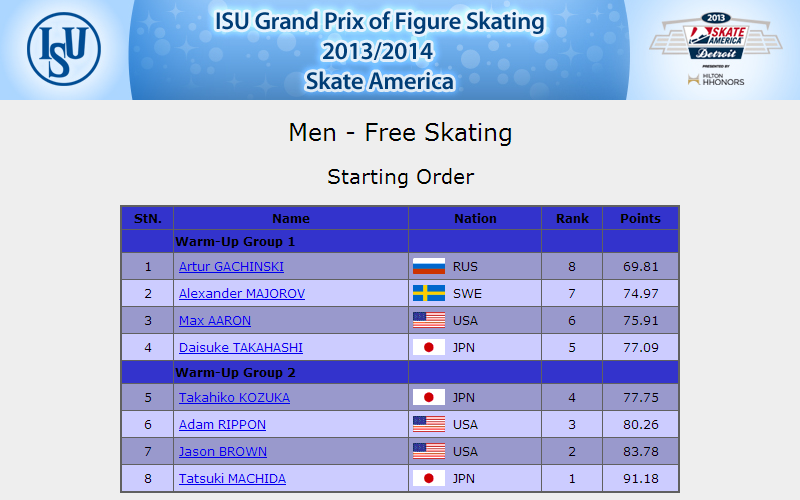Click the ISU circular logo
This screenshot has width=800, height=500.
(x=64, y=49)
